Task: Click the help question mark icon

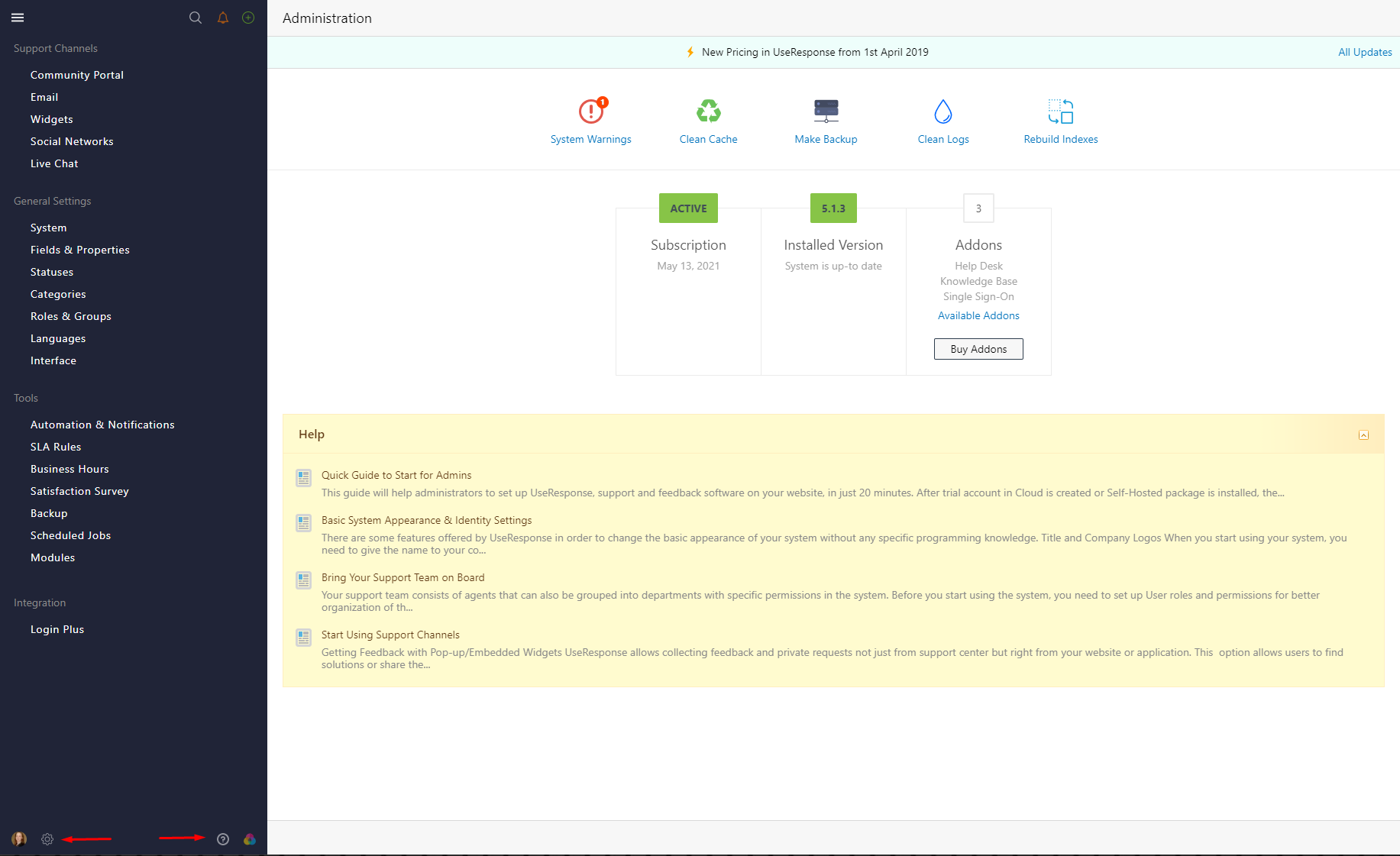Action: click(223, 839)
